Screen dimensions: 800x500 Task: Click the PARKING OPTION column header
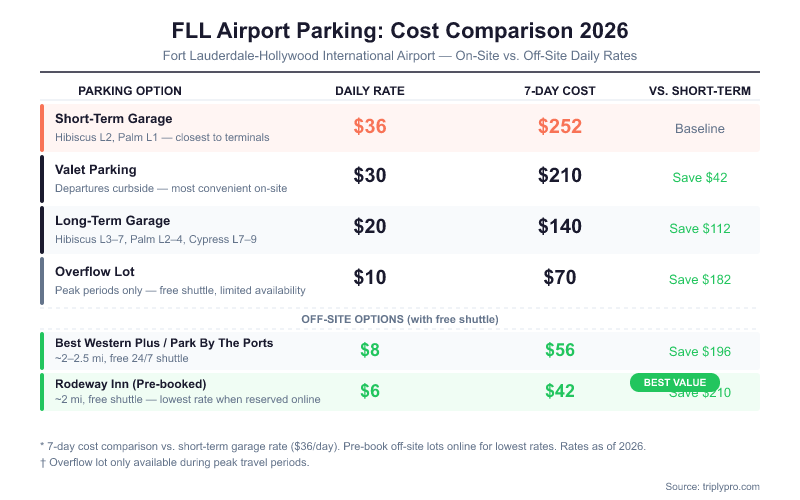click(130, 91)
